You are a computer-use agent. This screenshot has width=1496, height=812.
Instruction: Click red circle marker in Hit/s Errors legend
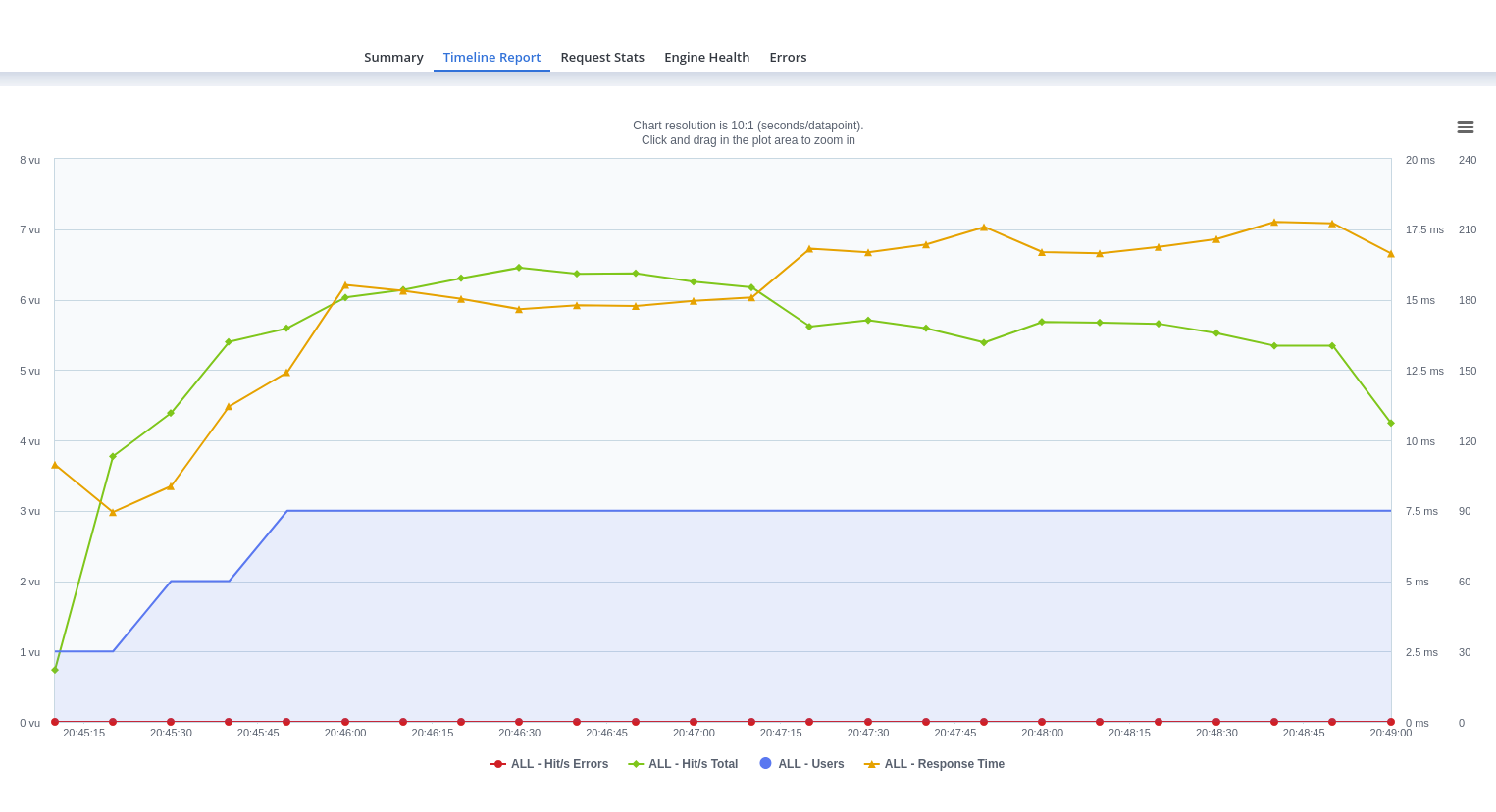click(x=498, y=764)
